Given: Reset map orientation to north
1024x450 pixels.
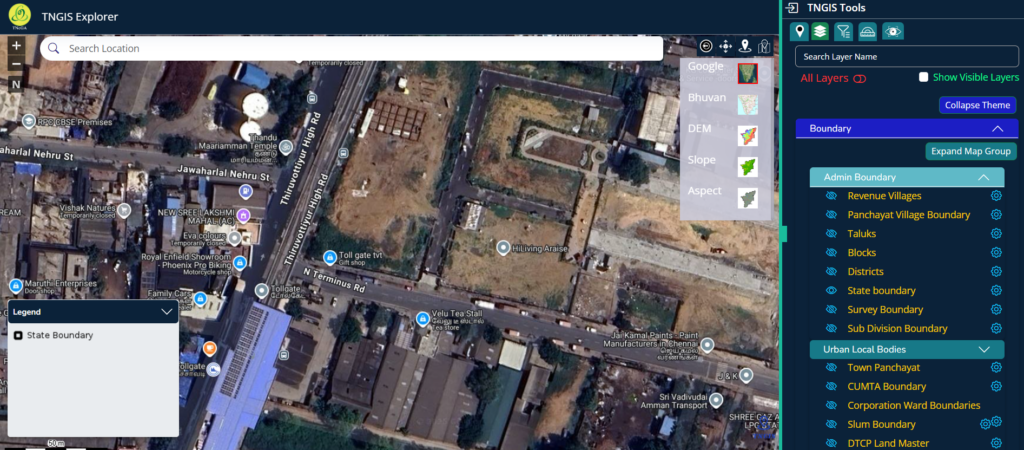Looking at the screenshot, I should [16, 85].
